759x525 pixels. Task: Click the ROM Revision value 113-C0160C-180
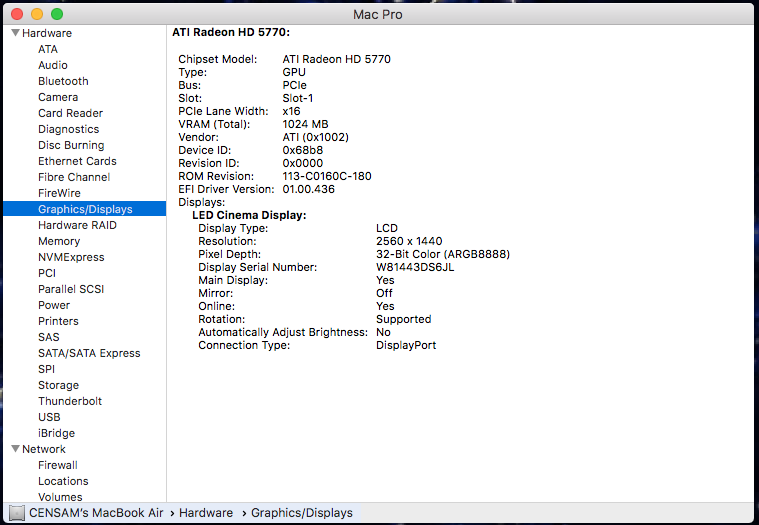click(327, 176)
